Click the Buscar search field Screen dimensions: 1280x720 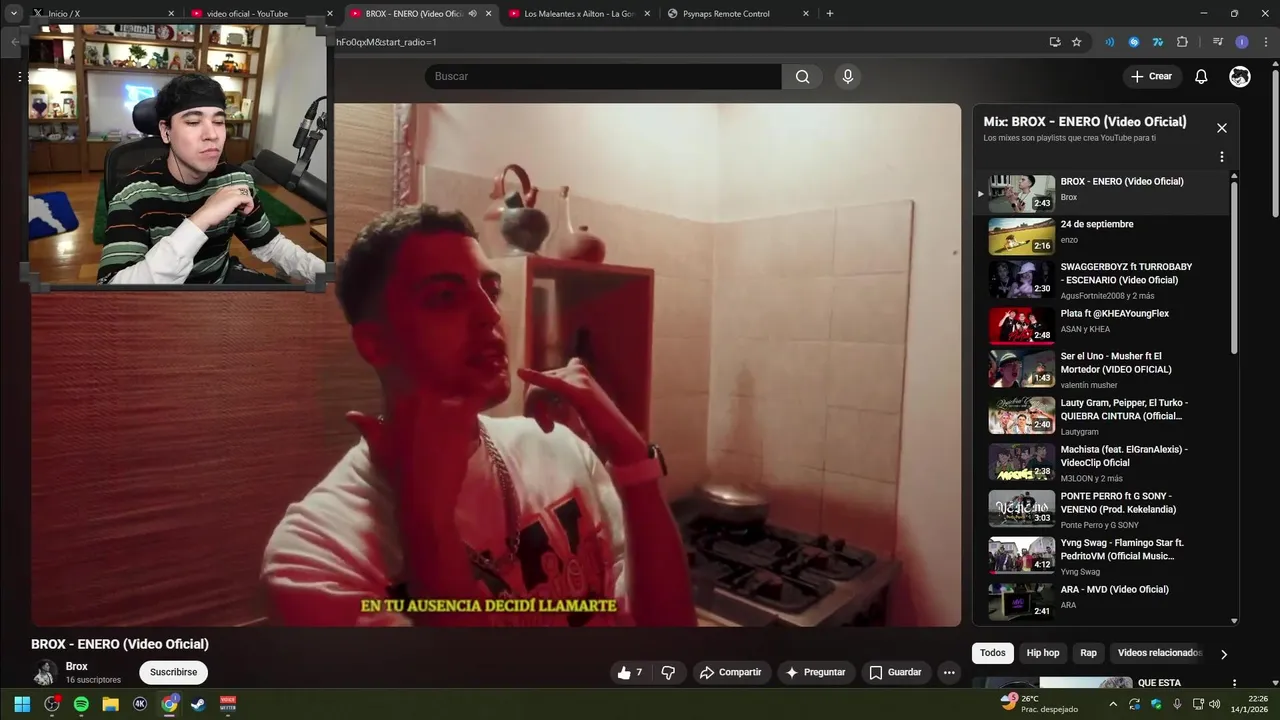click(x=603, y=77)
